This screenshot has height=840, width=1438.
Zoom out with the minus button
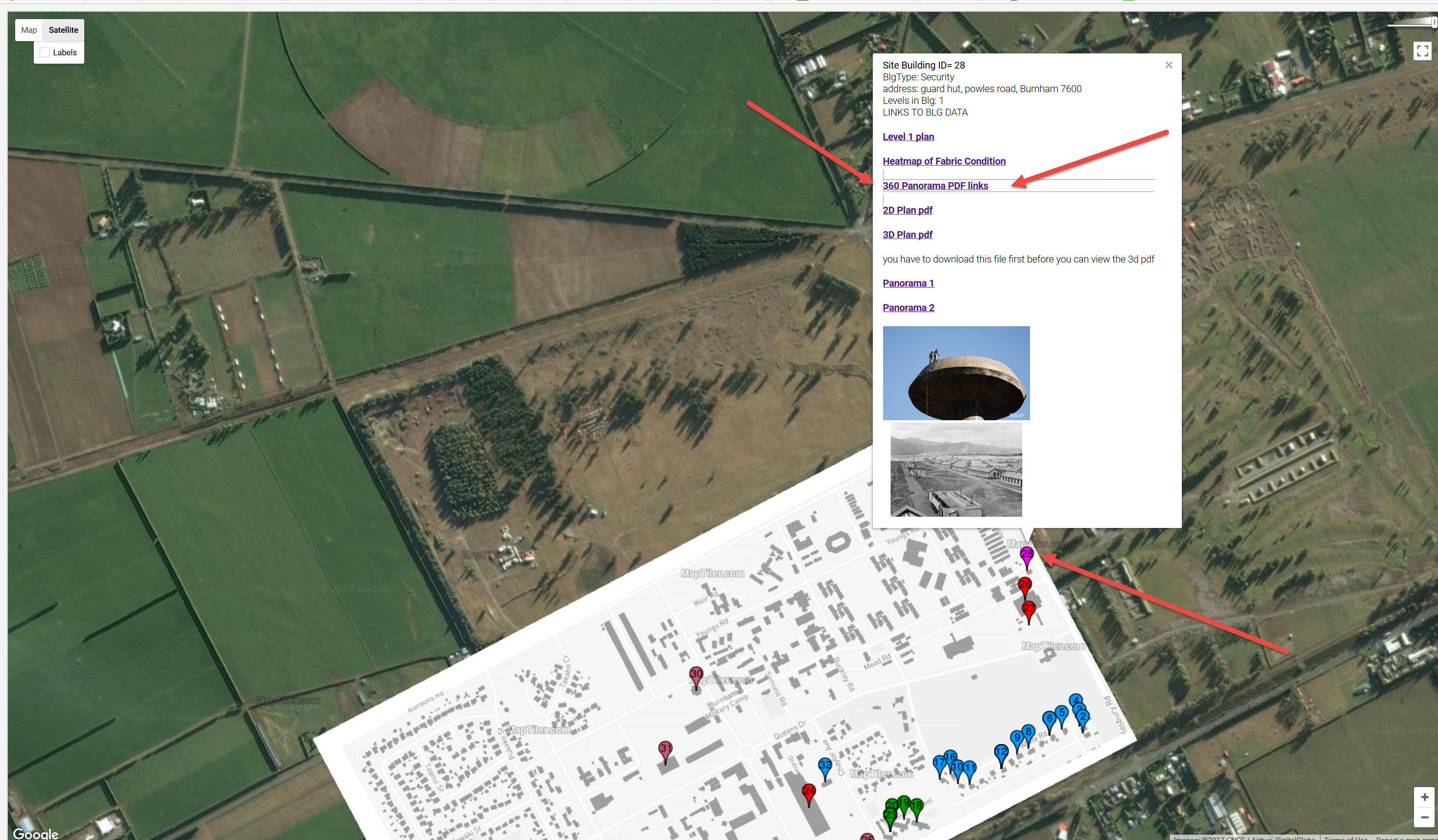pos(1424,817)
